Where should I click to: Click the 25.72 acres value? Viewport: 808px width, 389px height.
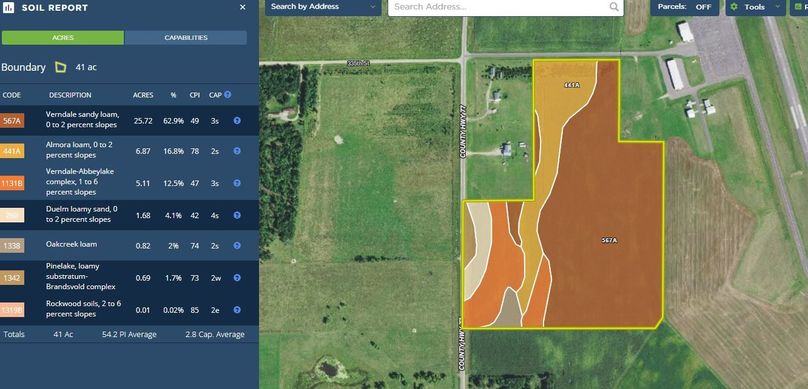pyautogui.click(x=143, y=121)
